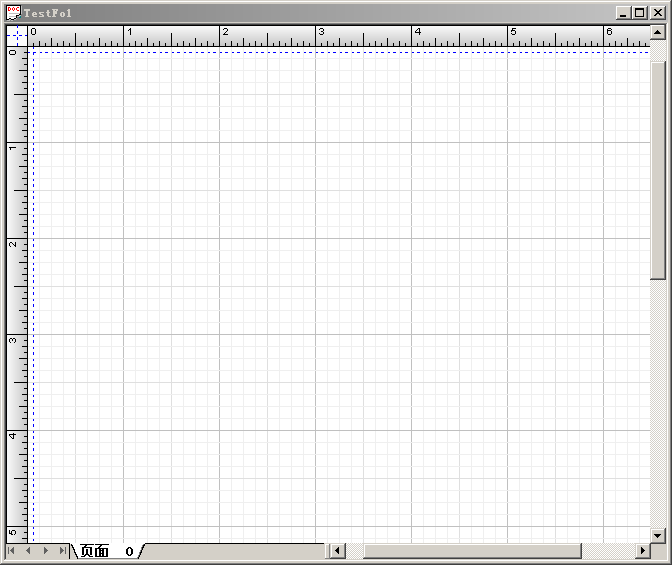Click the tab splitter handle beside scrollbar
This screenshot has height=565, width=672.
point(327,550)
